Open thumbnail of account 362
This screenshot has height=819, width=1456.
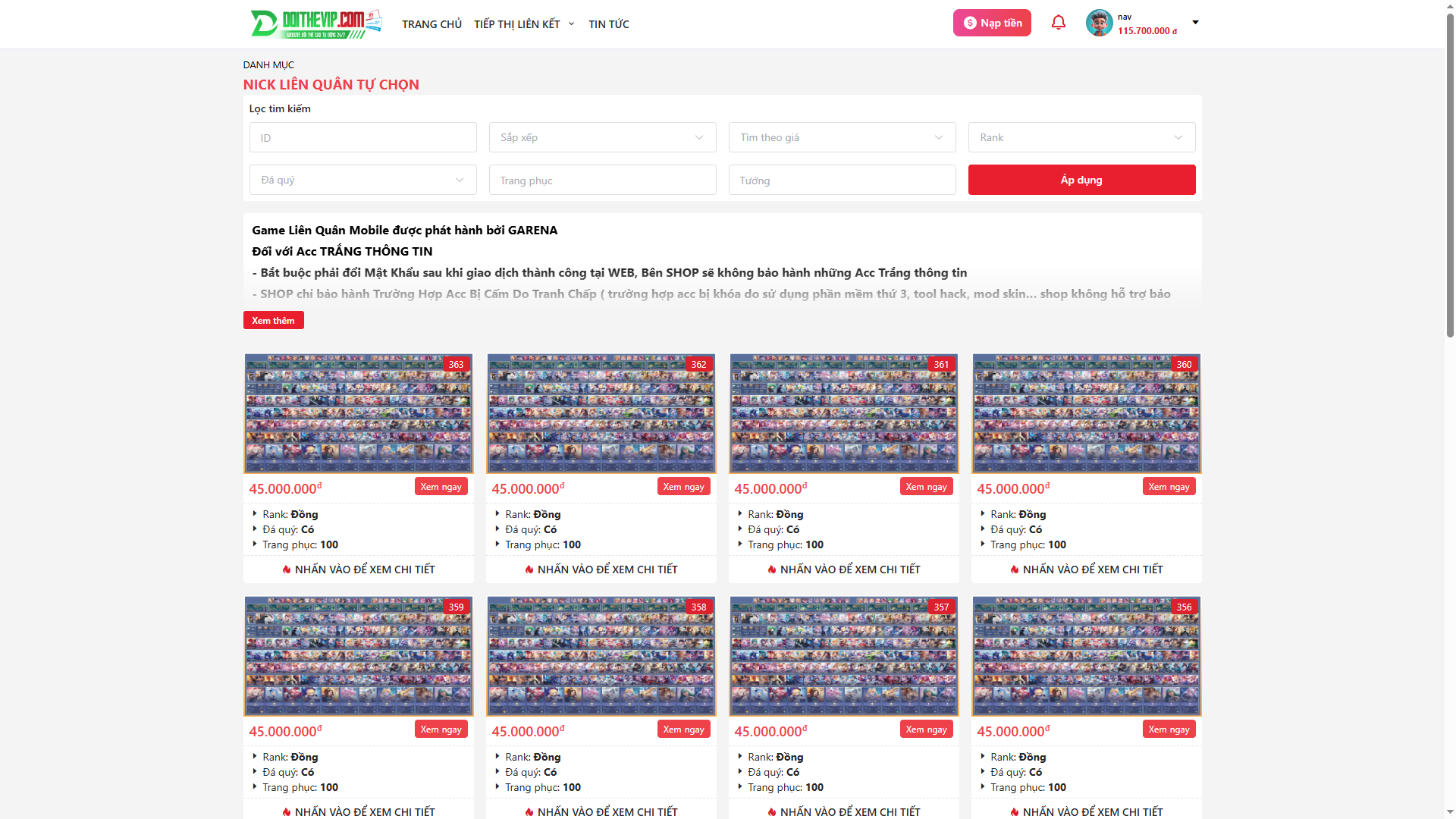[x=601, y=413]
